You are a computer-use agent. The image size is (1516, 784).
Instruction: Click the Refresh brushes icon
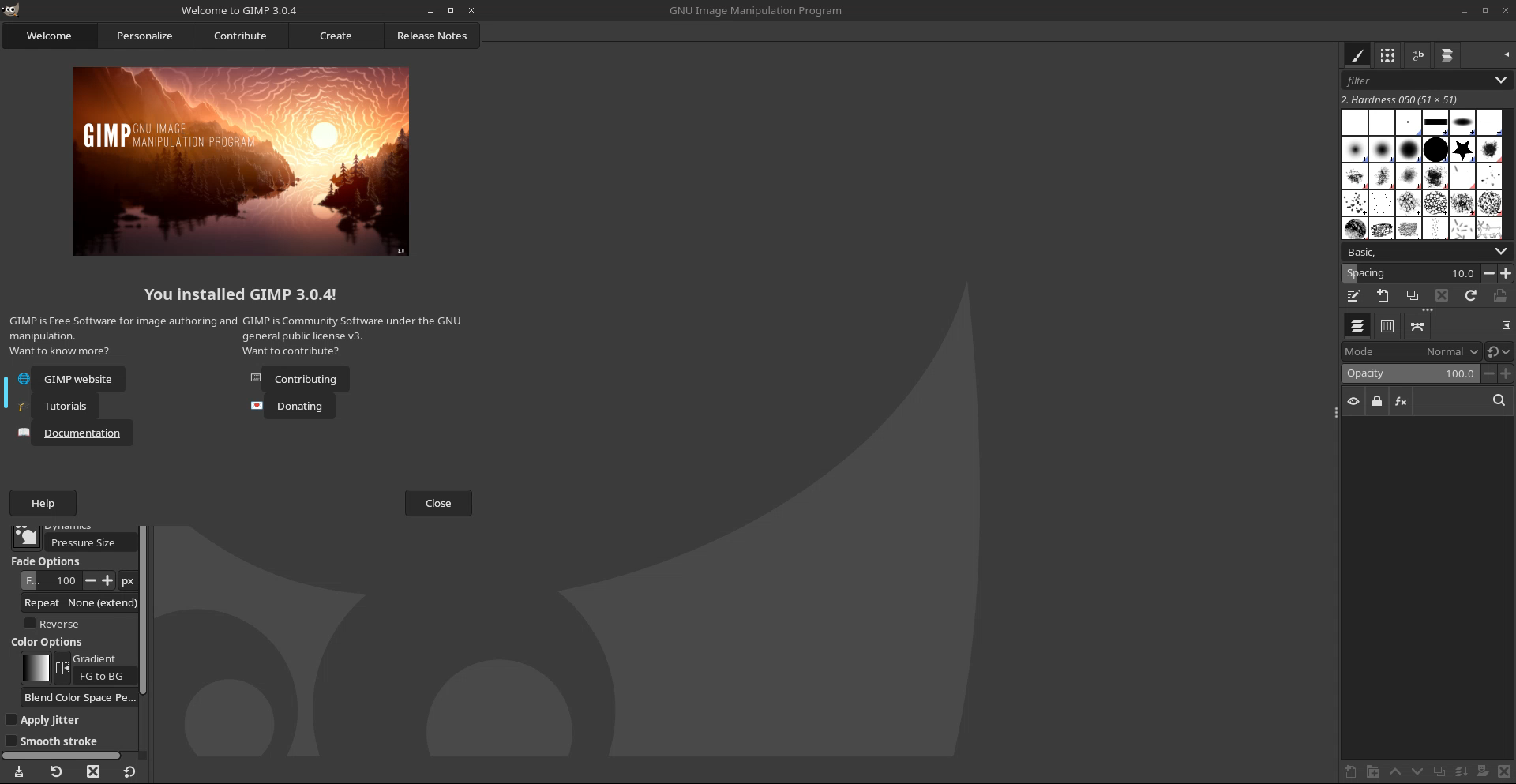tap(1470, 296)
